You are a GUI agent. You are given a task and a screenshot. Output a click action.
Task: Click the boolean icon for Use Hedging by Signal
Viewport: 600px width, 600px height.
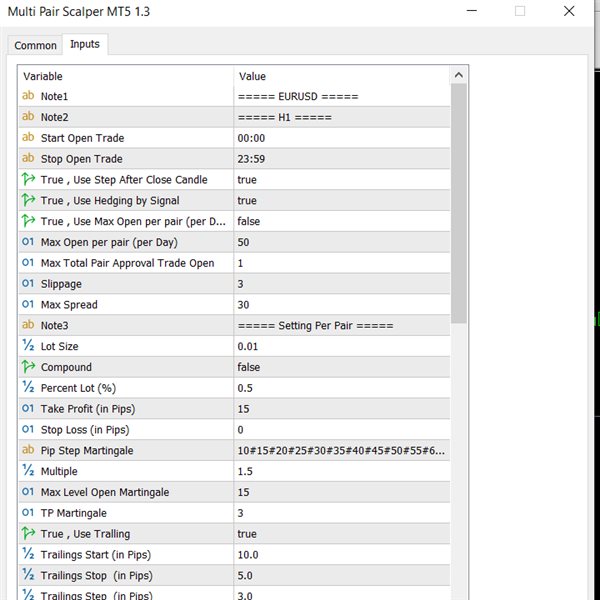pos(28,200)
